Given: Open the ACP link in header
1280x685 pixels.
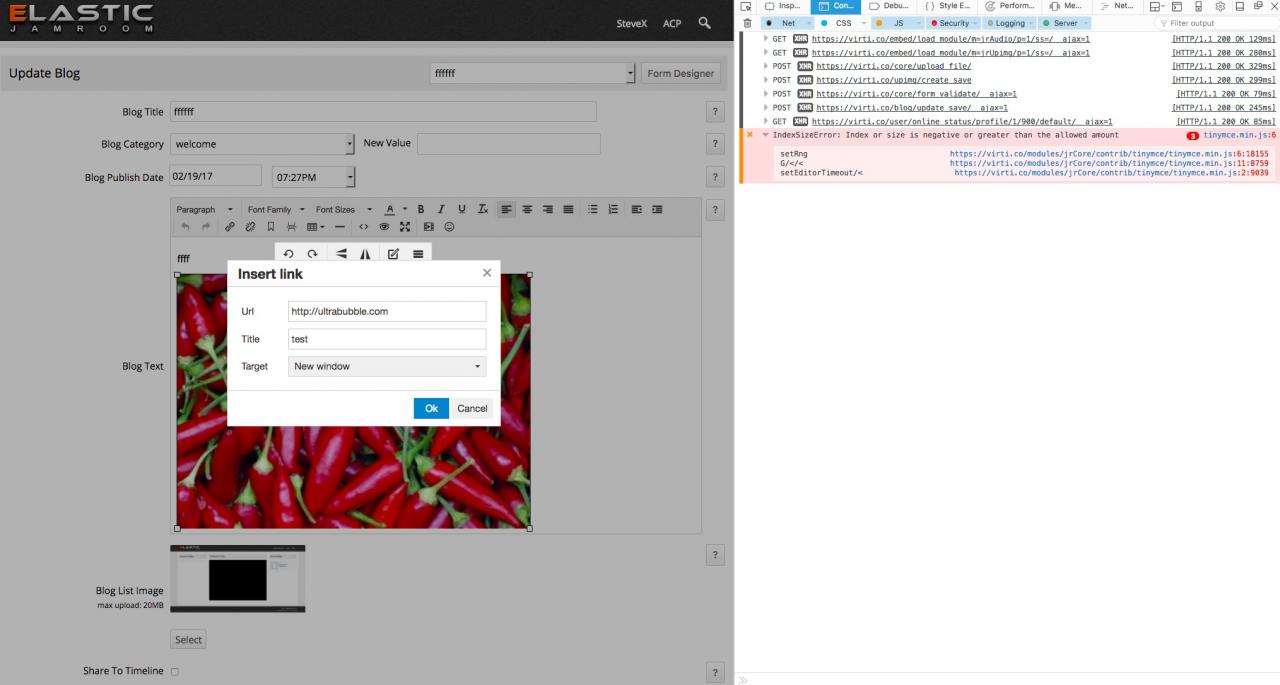Looking at the screenshot, I should [672, 23].
